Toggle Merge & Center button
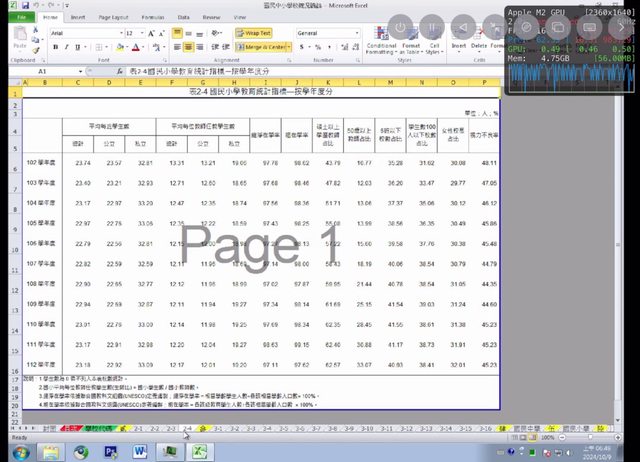The image size is (640, 462). click(x=264, y=47)
